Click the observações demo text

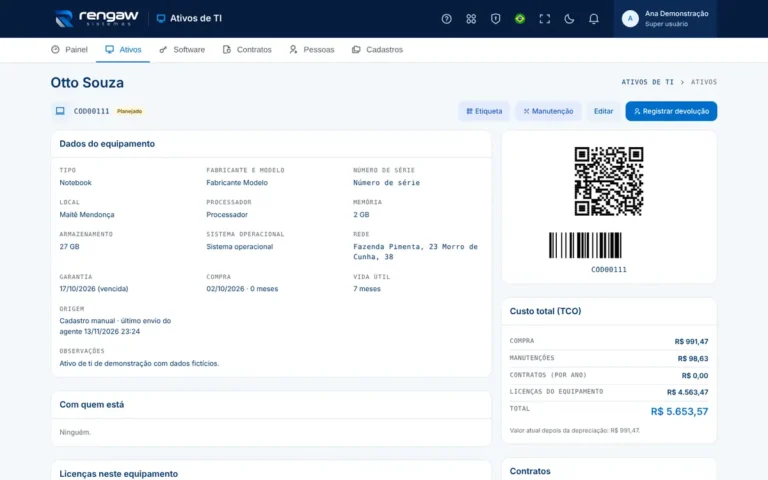pos(139,363)
